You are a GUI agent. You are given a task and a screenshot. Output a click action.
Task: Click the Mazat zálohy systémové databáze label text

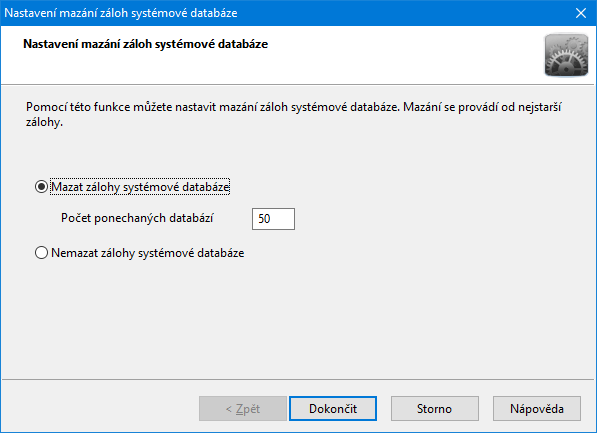140,187
